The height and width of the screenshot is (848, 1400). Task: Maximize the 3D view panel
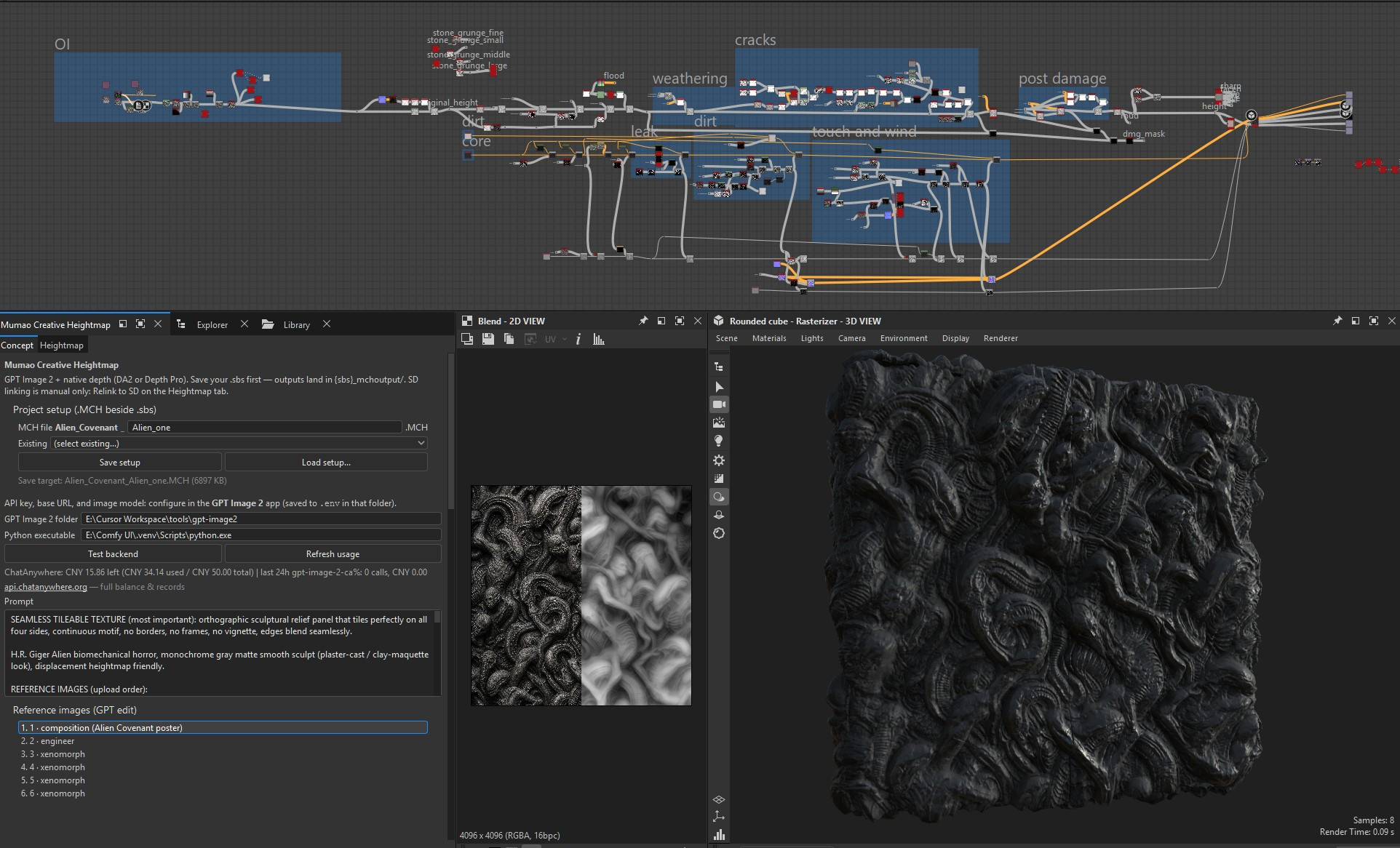coord(1374,321)
